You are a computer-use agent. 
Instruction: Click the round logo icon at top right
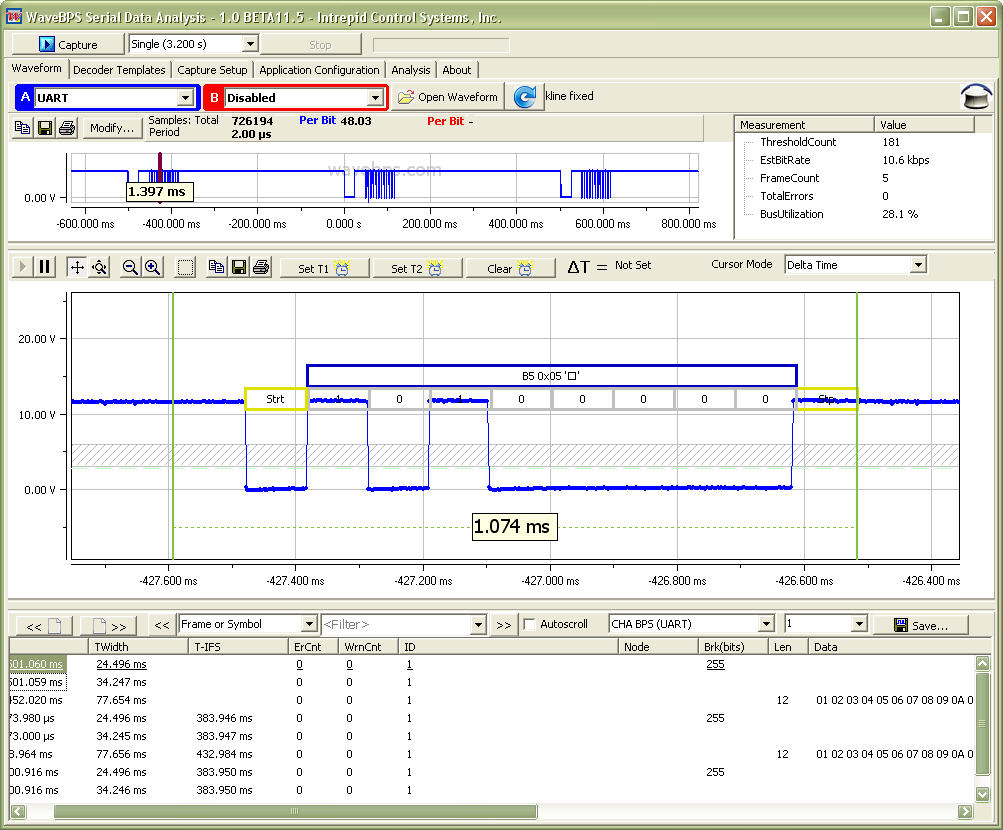pos(976,97)
